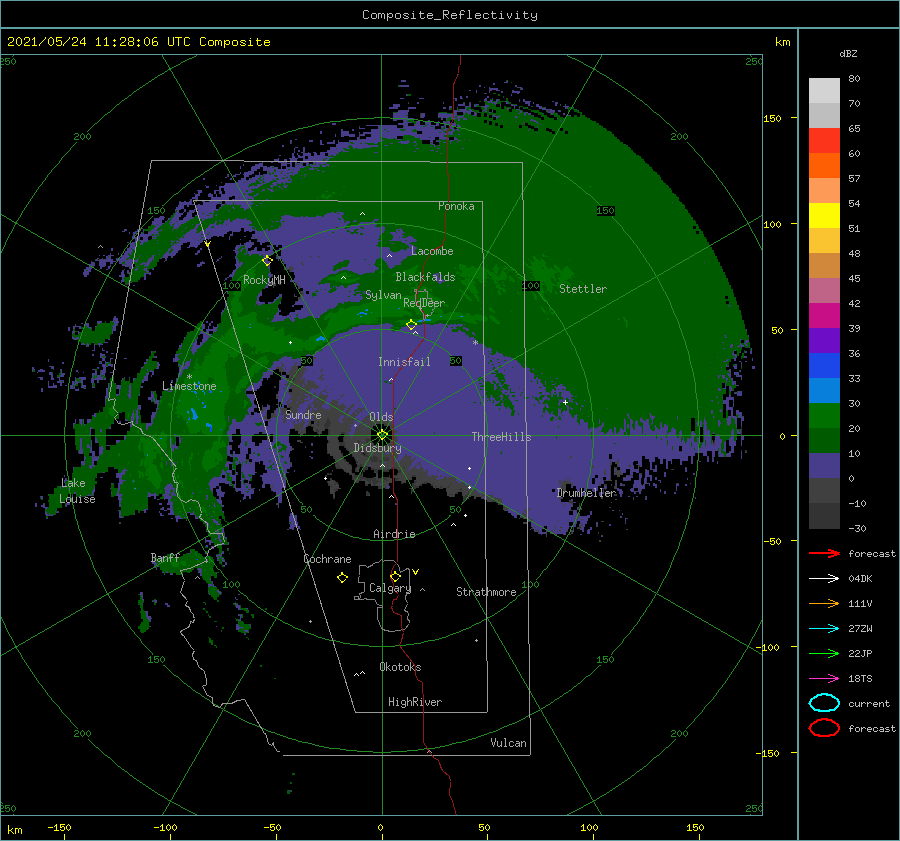Click the magenta 18TS arrow legend icon

point(824,679)
